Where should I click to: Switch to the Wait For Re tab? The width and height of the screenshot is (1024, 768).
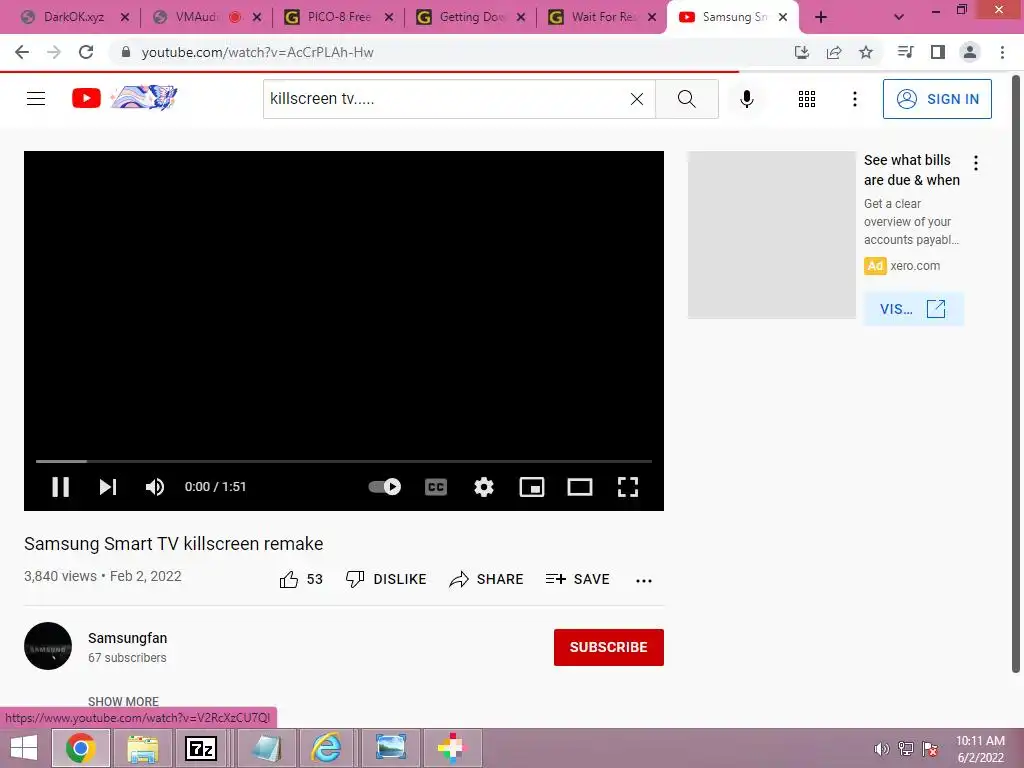pos(602,17)
